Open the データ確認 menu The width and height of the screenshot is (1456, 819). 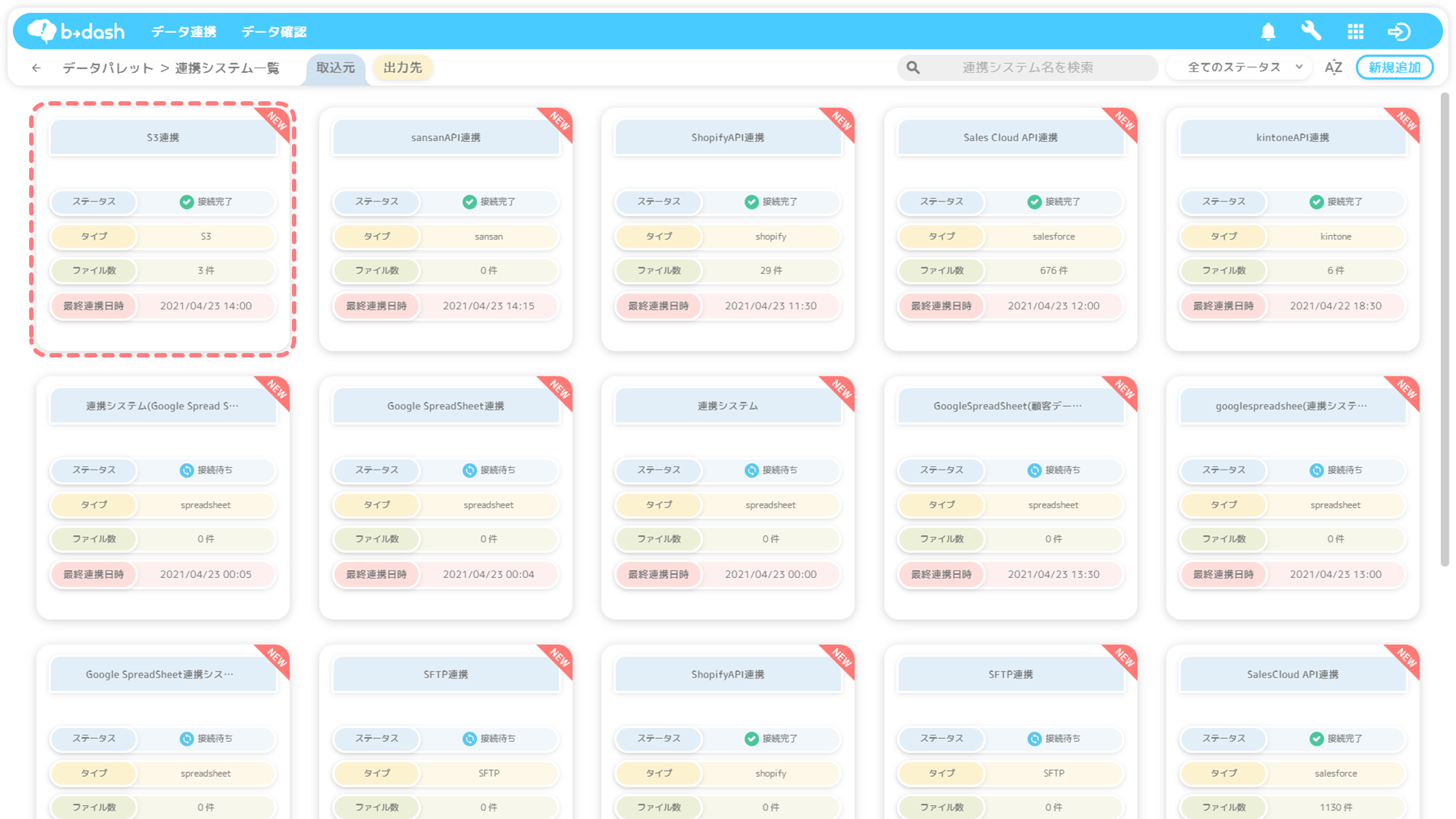pyautogui.click(x=274, y=31)
